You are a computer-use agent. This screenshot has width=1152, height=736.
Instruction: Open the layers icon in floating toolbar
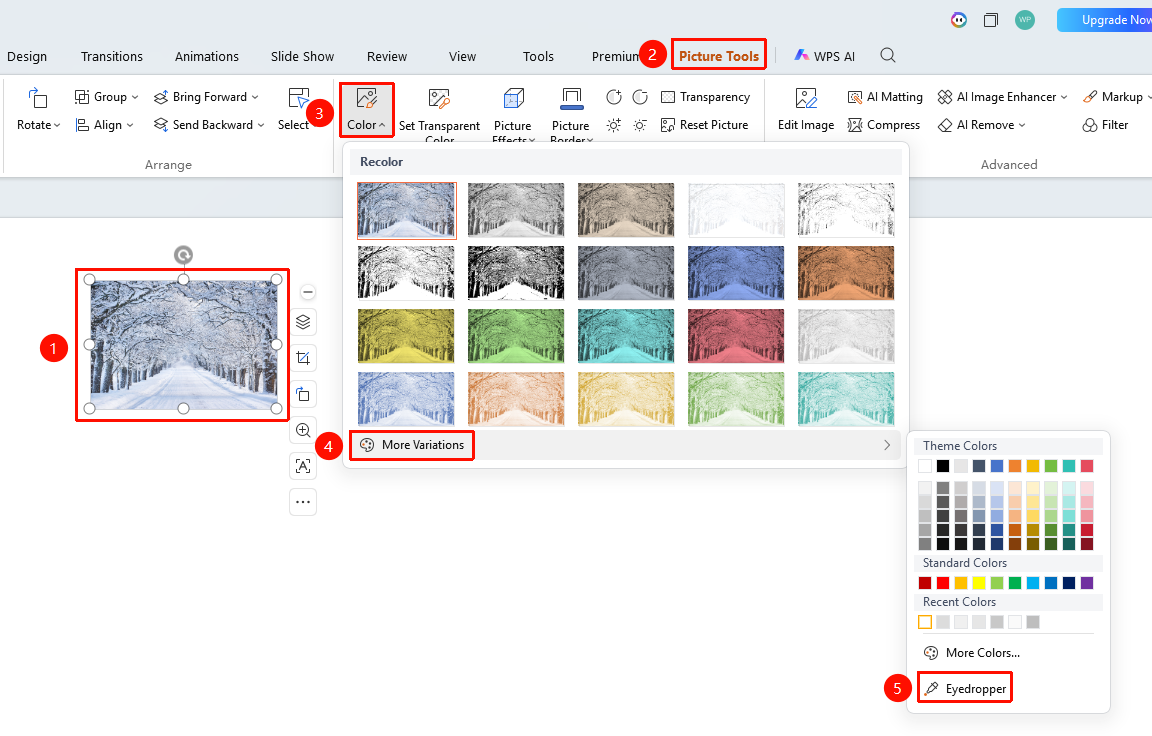pos(303,322)
